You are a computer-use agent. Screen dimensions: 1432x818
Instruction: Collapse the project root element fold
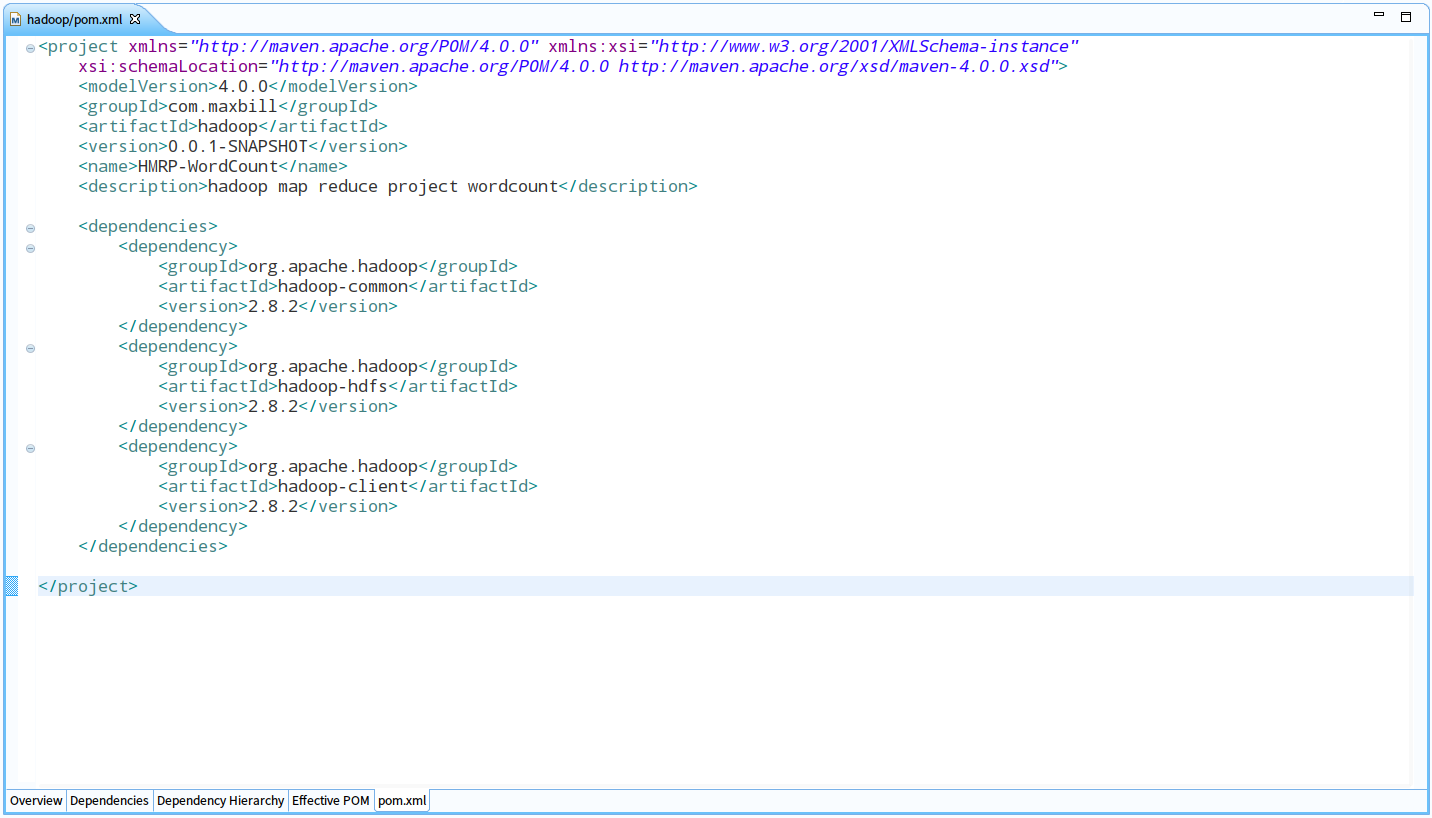pyautogui.click(x=30, y=48)
